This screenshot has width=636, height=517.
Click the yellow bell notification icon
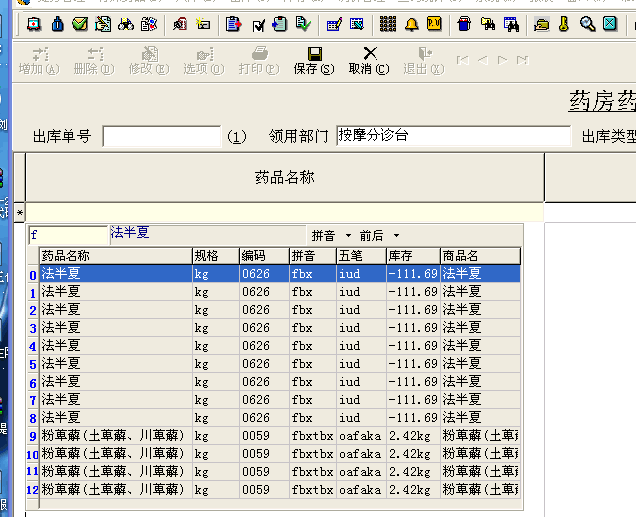411,23
